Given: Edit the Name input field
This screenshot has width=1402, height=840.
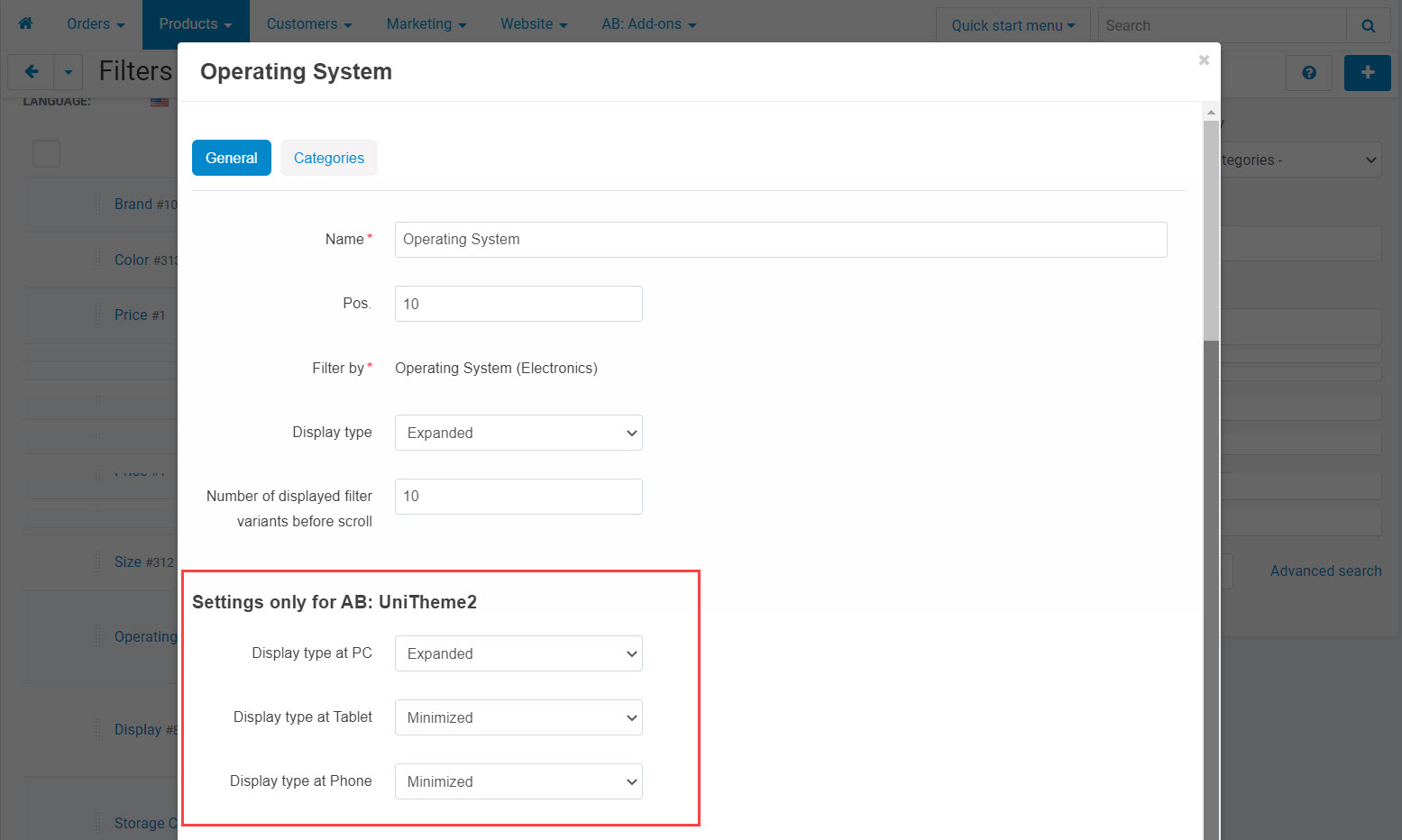Looking at the screenshot, I should pyautogui.click(x=781, y=240).
